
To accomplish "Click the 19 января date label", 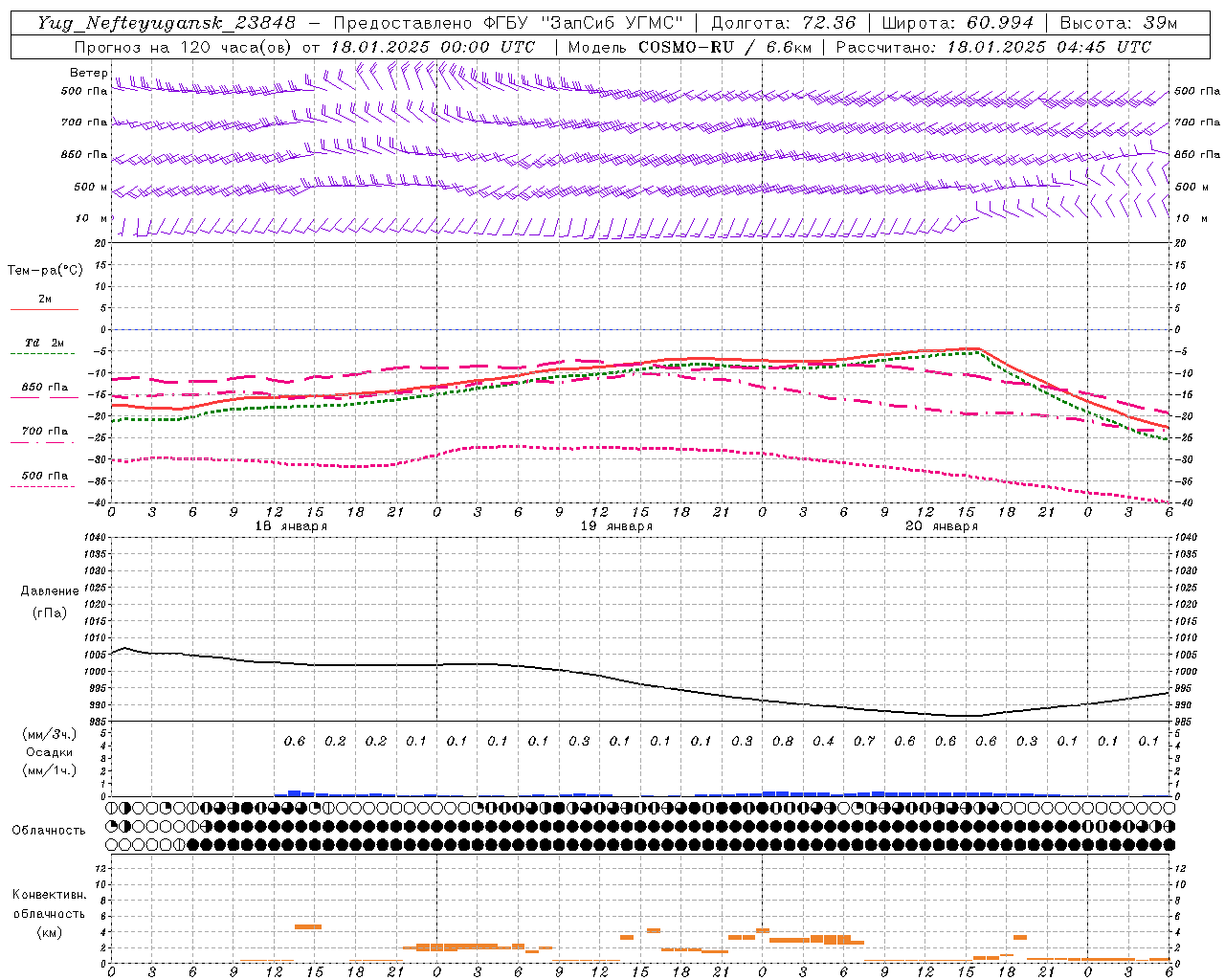I will (616, 526).
